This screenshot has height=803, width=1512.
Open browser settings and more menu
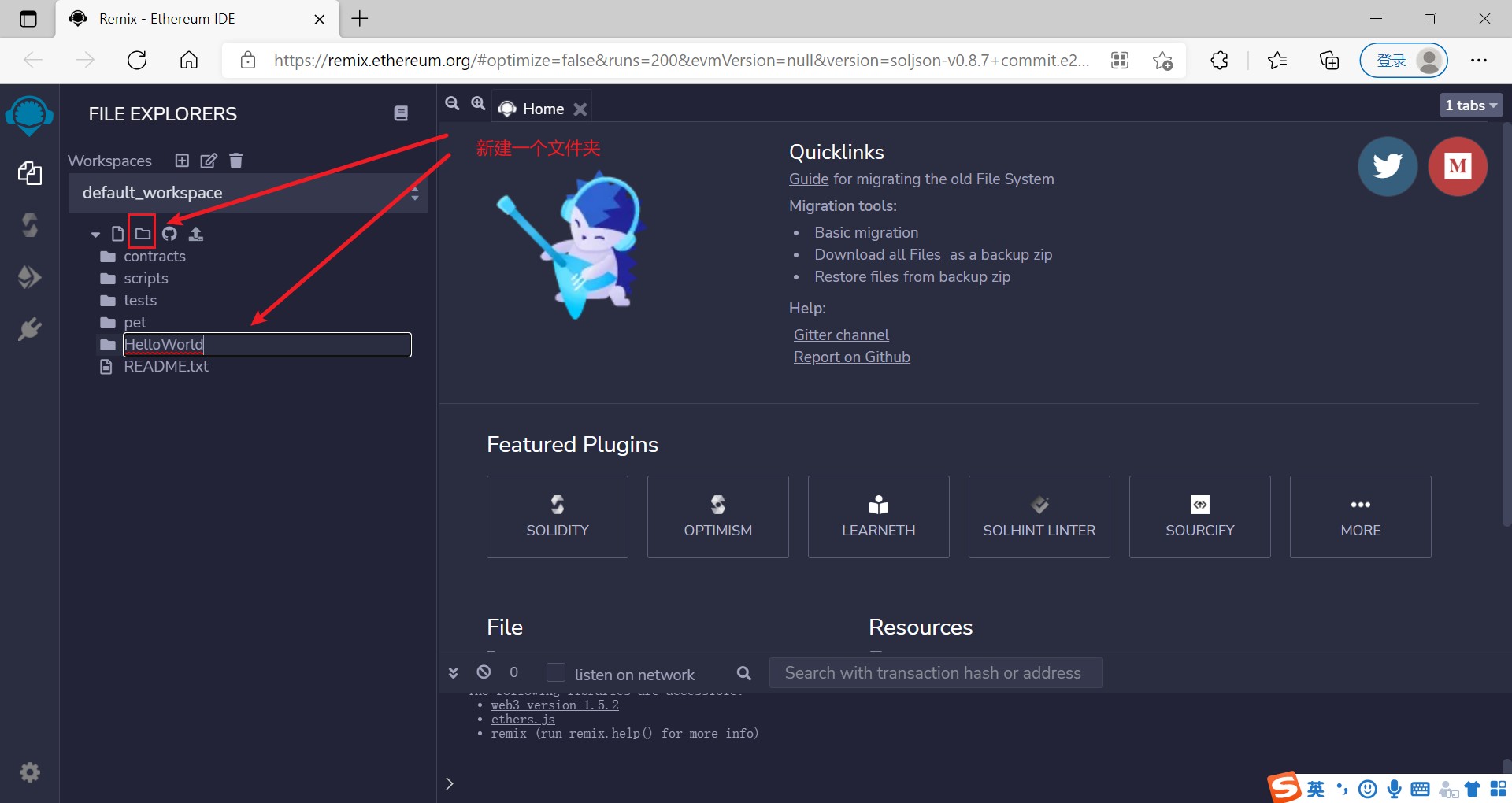click(x=1479, y=60)
